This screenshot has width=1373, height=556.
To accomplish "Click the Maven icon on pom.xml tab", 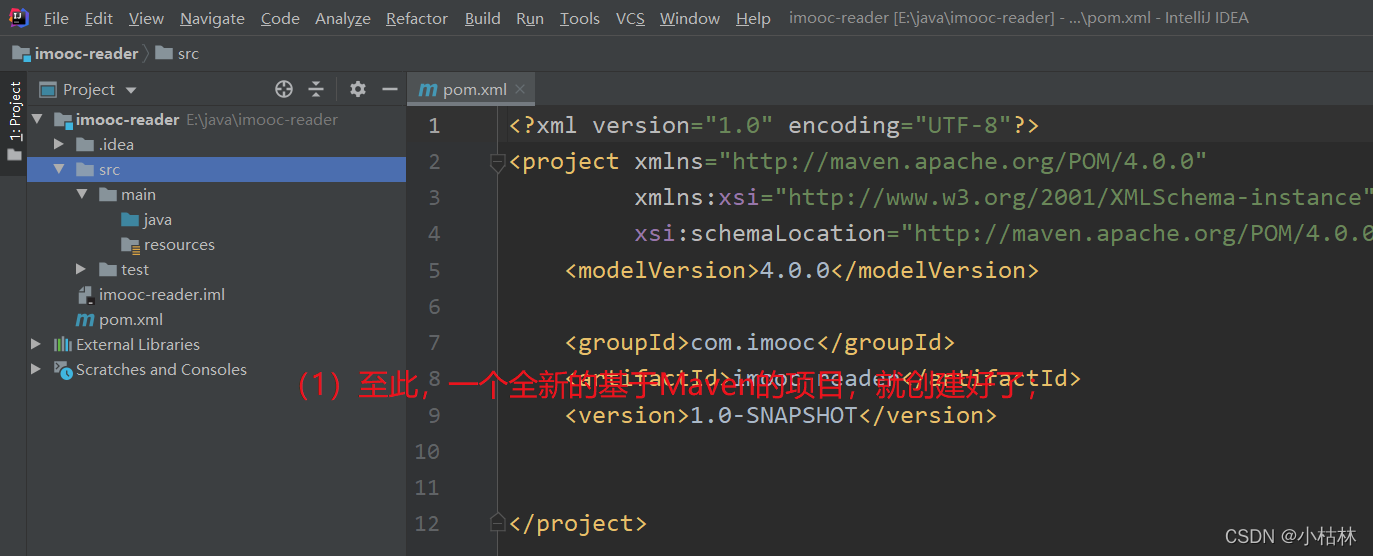I will tap(428, 89).
